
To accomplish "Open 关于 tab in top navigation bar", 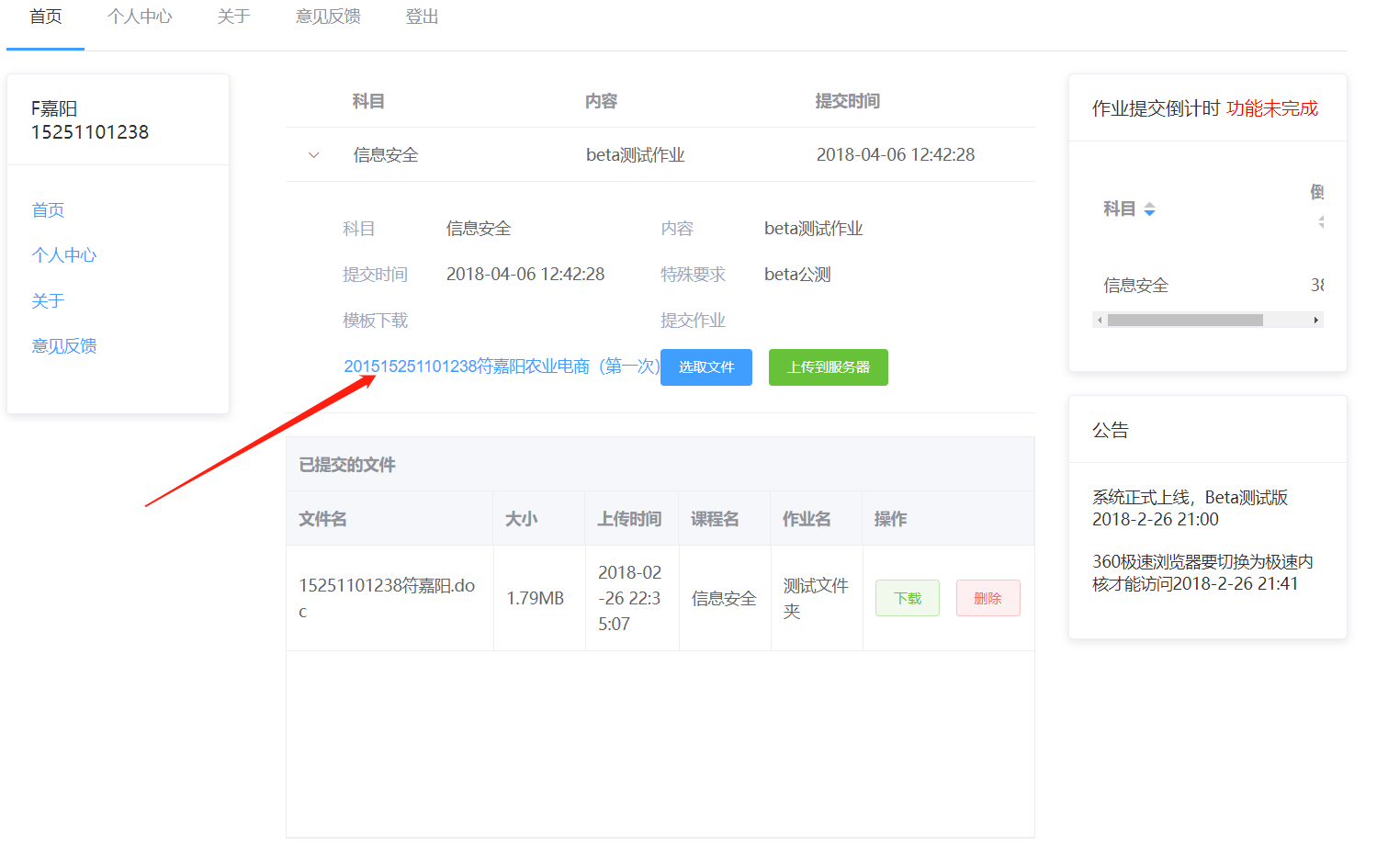I will click(233, 17).
